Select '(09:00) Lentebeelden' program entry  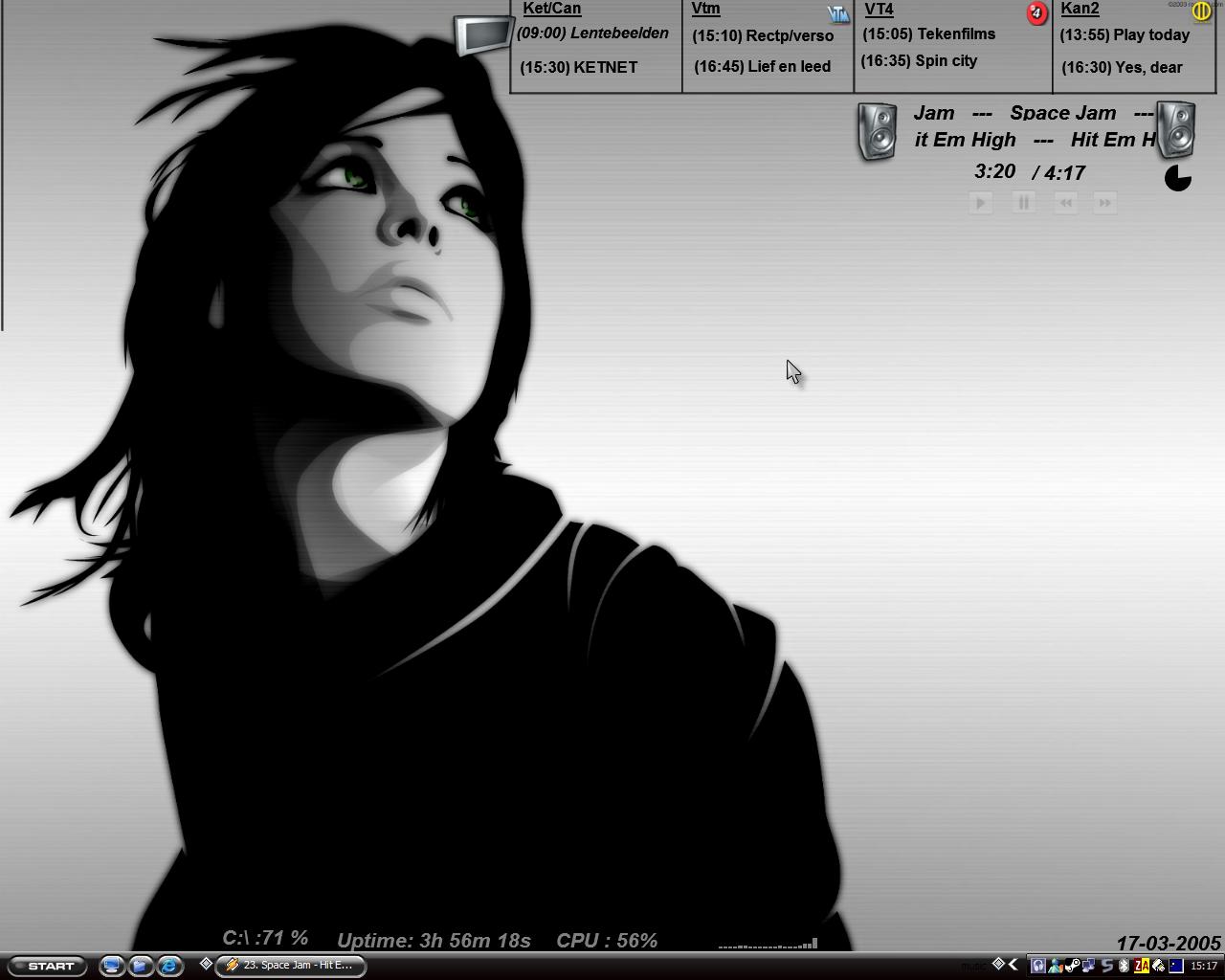pyautogui.click(x=592, y=33)
